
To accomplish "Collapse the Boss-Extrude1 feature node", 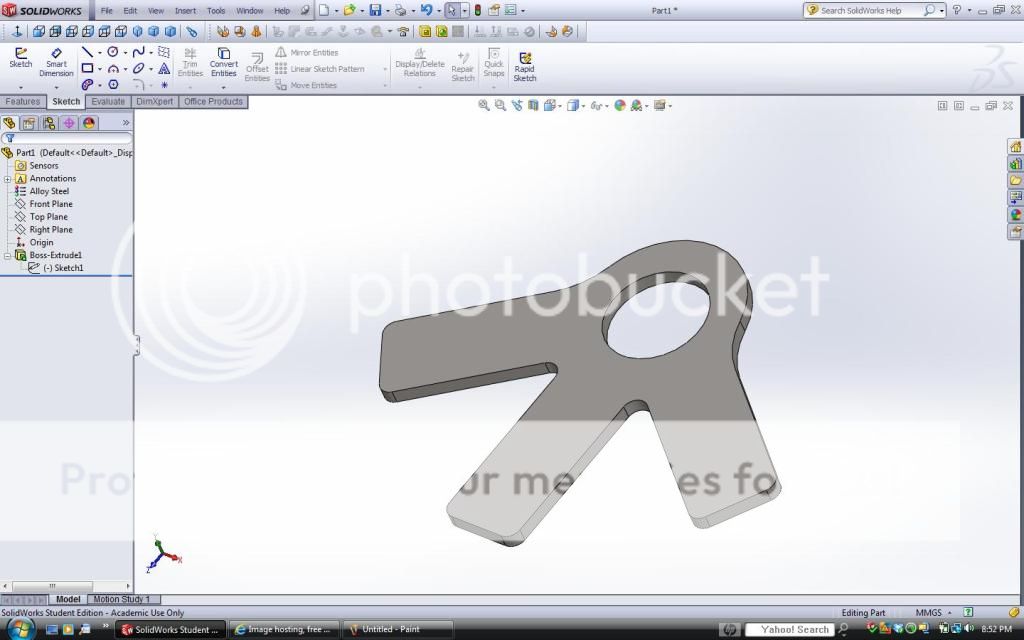I will pyautogui.click(x=7, y=256).
